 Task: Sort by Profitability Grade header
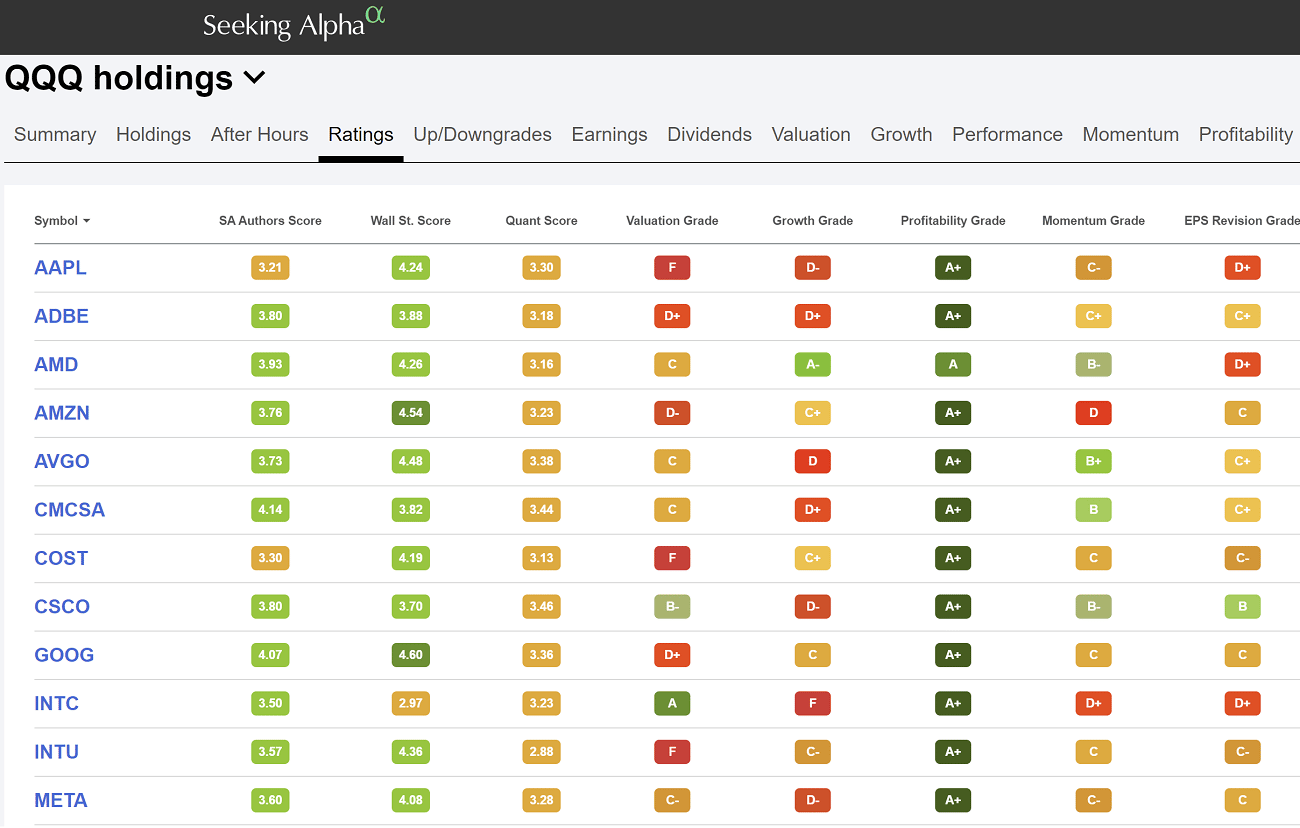coord(953,221)
